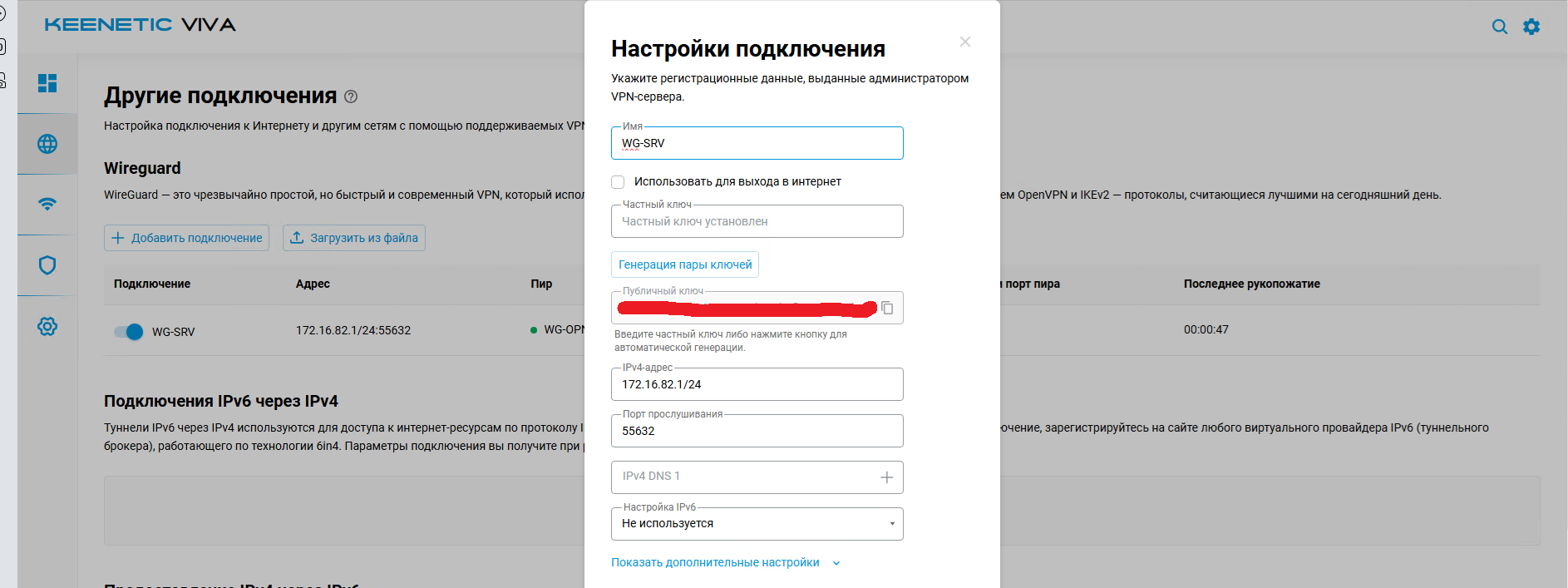Toggle the WG-SRV connection switch off
1568x588 pixels.
129,332
